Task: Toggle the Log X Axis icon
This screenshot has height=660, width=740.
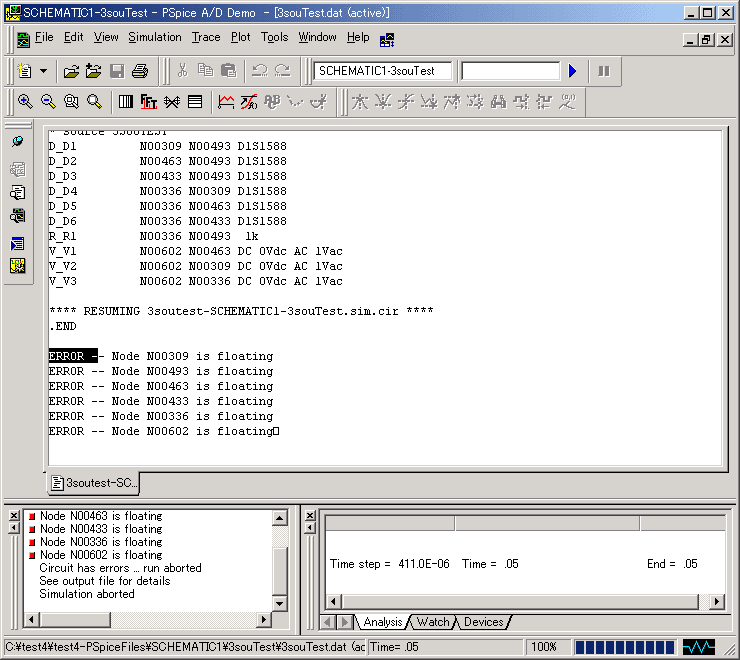Action: point(126,101)
